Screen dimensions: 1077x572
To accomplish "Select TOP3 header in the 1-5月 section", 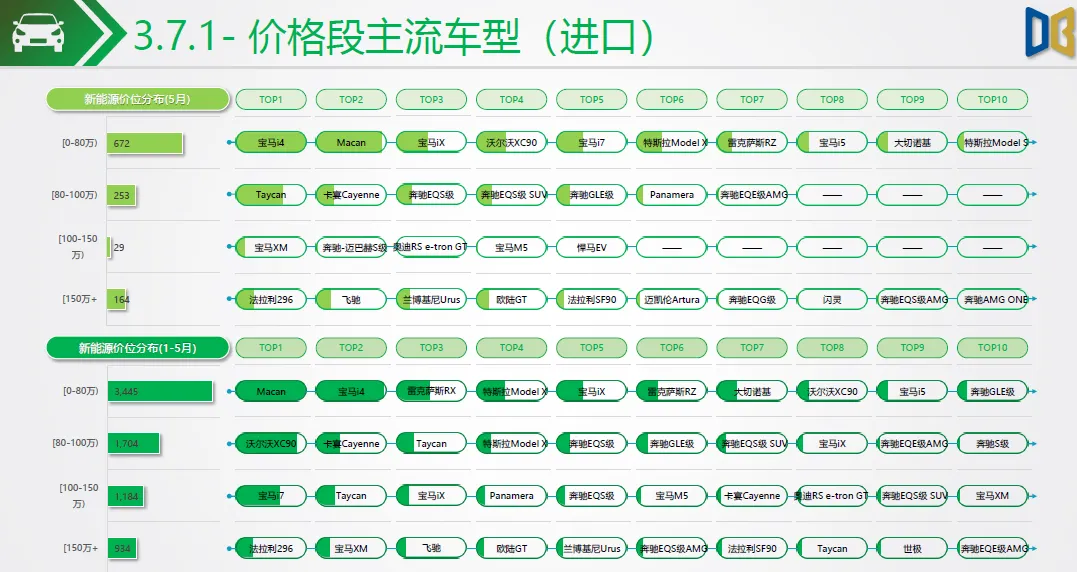I will [x=431, y=347].
